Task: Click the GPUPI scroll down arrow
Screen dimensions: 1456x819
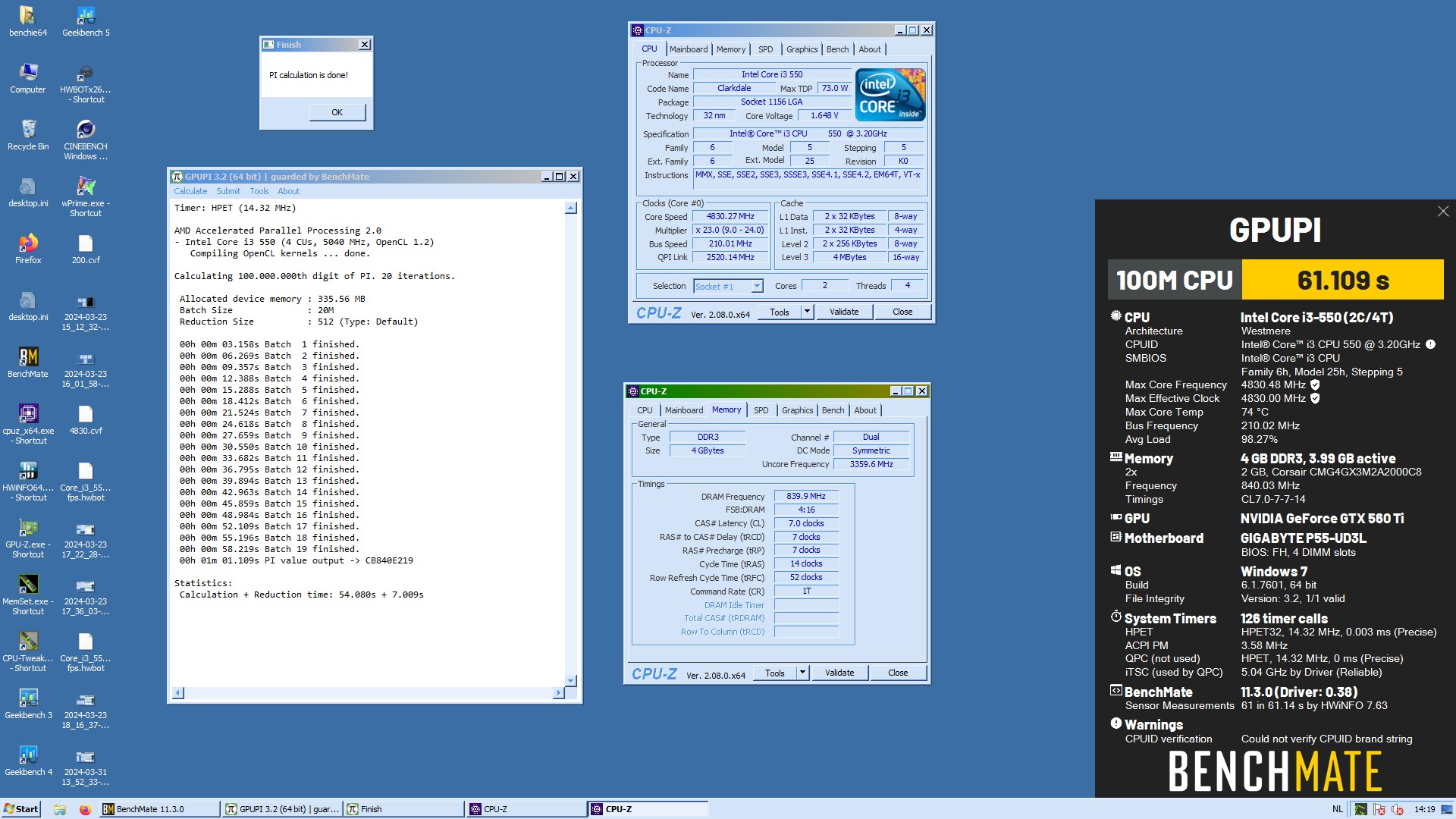Action: click(571, 680)
